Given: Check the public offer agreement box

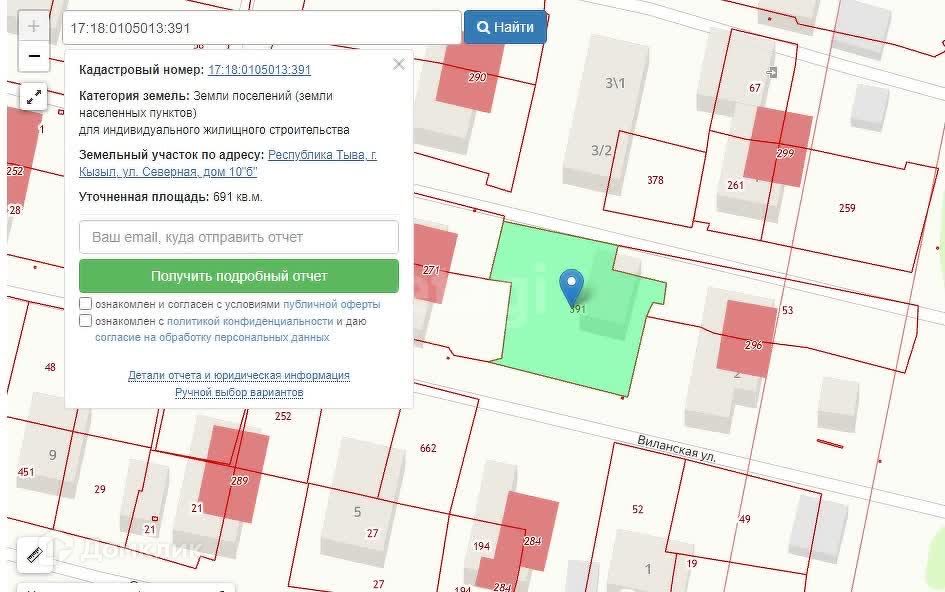Looking at the screenshot, I should click(86, 304).
